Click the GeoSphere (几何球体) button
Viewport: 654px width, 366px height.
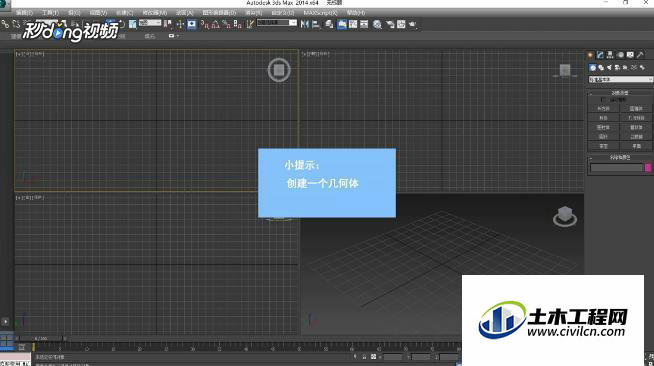636,118
